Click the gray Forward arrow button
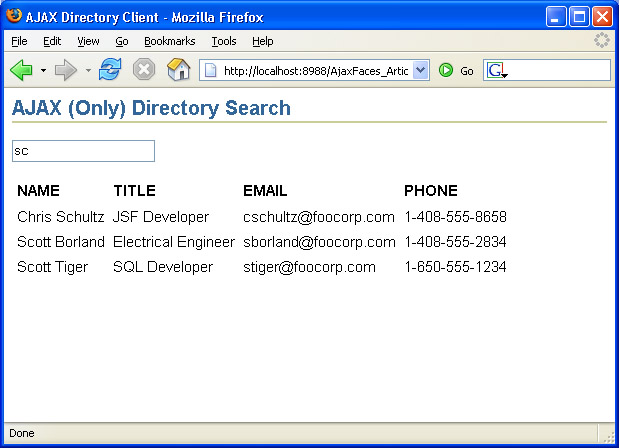 (66, 71)
